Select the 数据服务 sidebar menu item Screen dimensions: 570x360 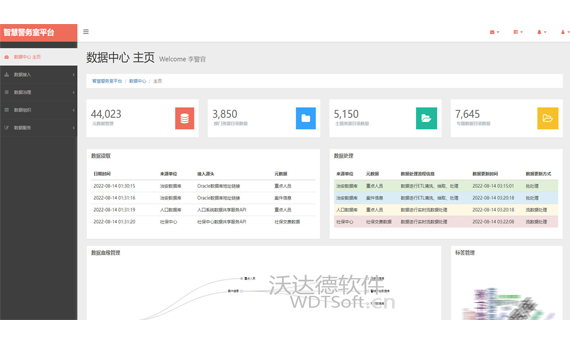coord(39,128)
